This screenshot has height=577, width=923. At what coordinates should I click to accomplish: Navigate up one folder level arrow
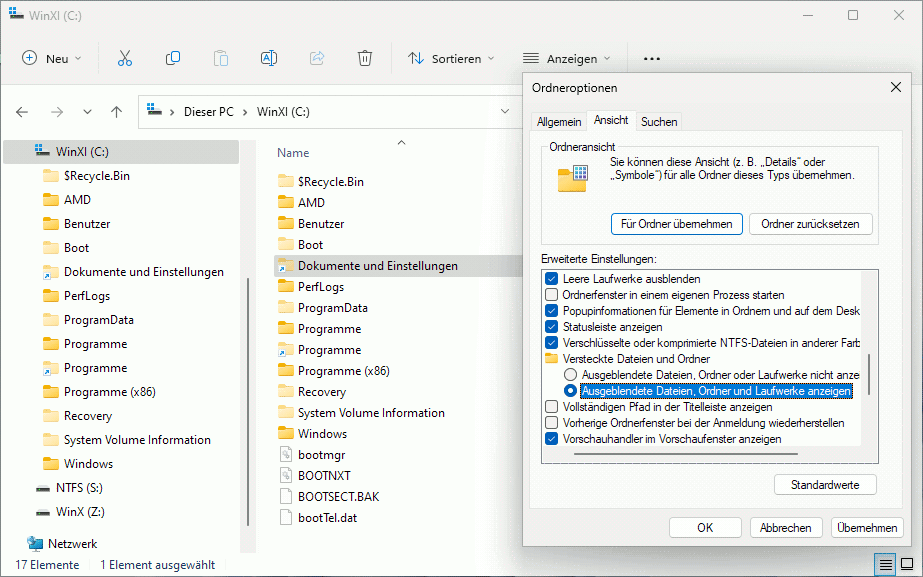pyautogui.click(x=117, y=112)
